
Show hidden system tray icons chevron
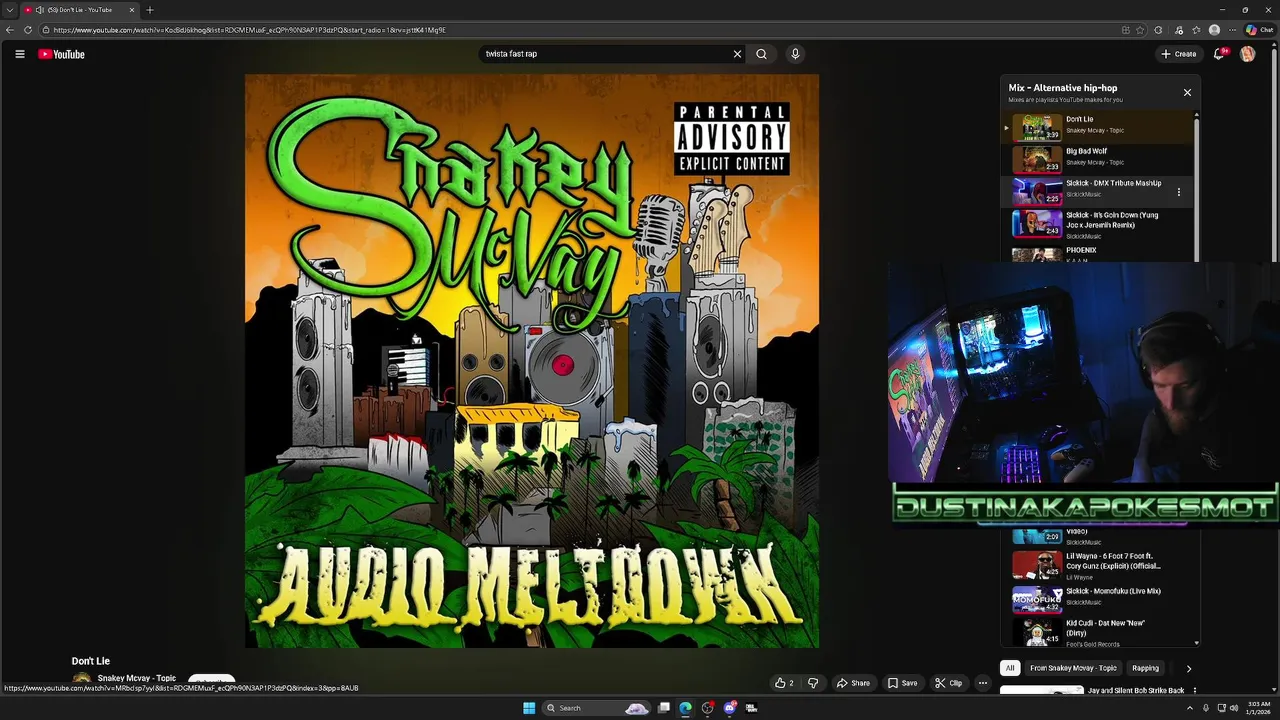(x=1191, y=708)
